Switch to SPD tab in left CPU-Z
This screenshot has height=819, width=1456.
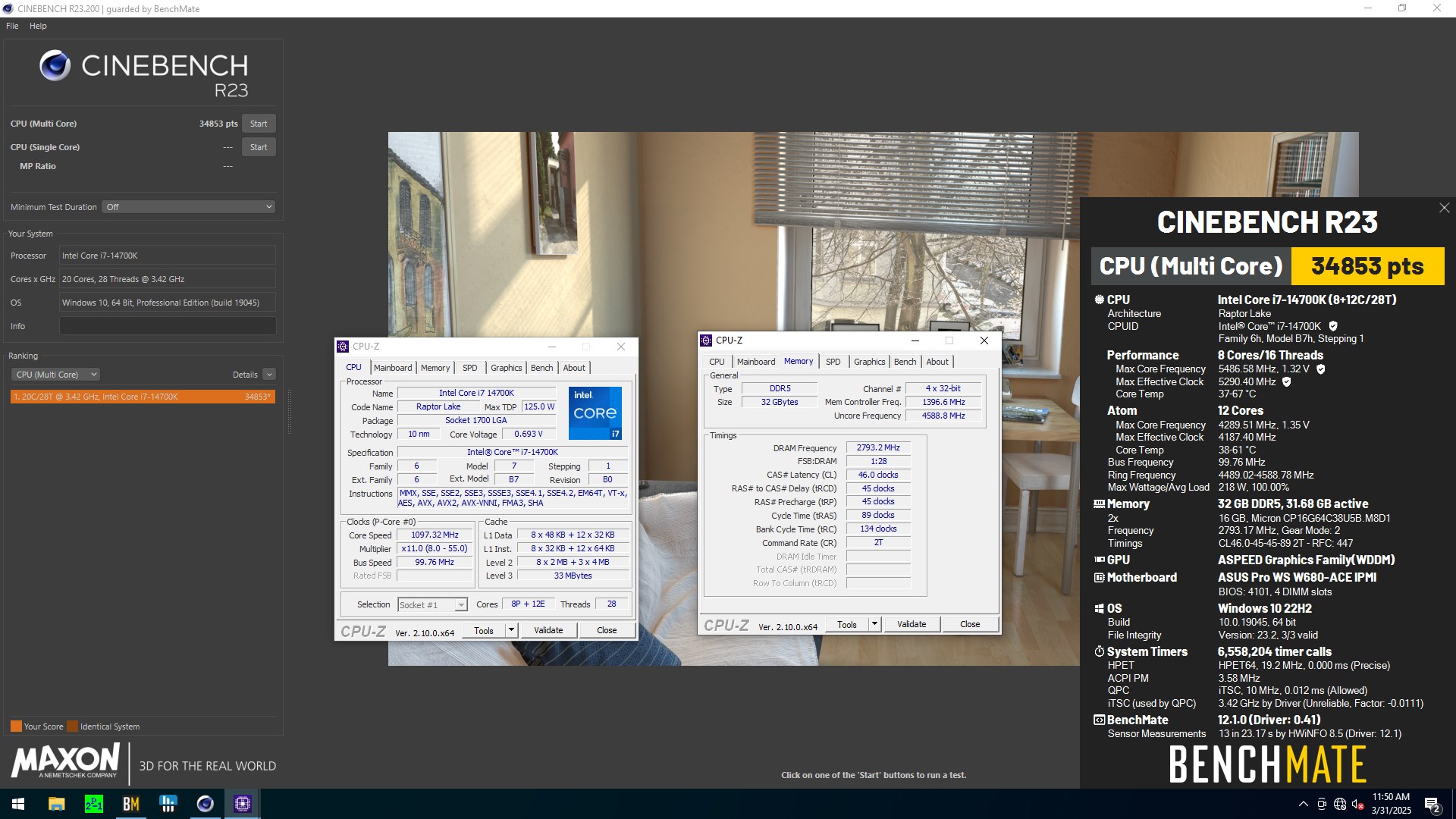[x=470, y=368]
